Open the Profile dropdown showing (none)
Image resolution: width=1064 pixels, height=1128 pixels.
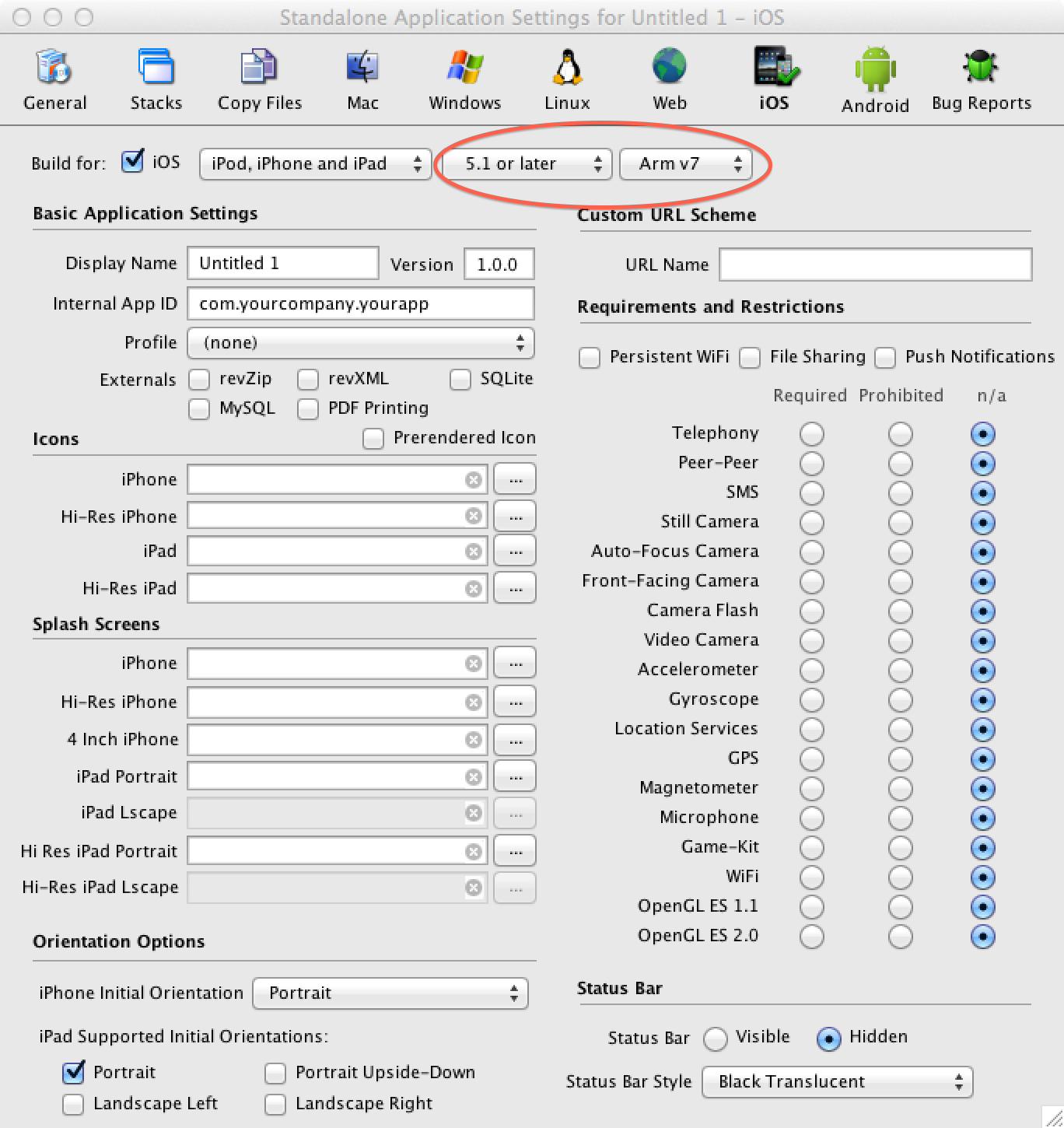click(x=360, y=343)
